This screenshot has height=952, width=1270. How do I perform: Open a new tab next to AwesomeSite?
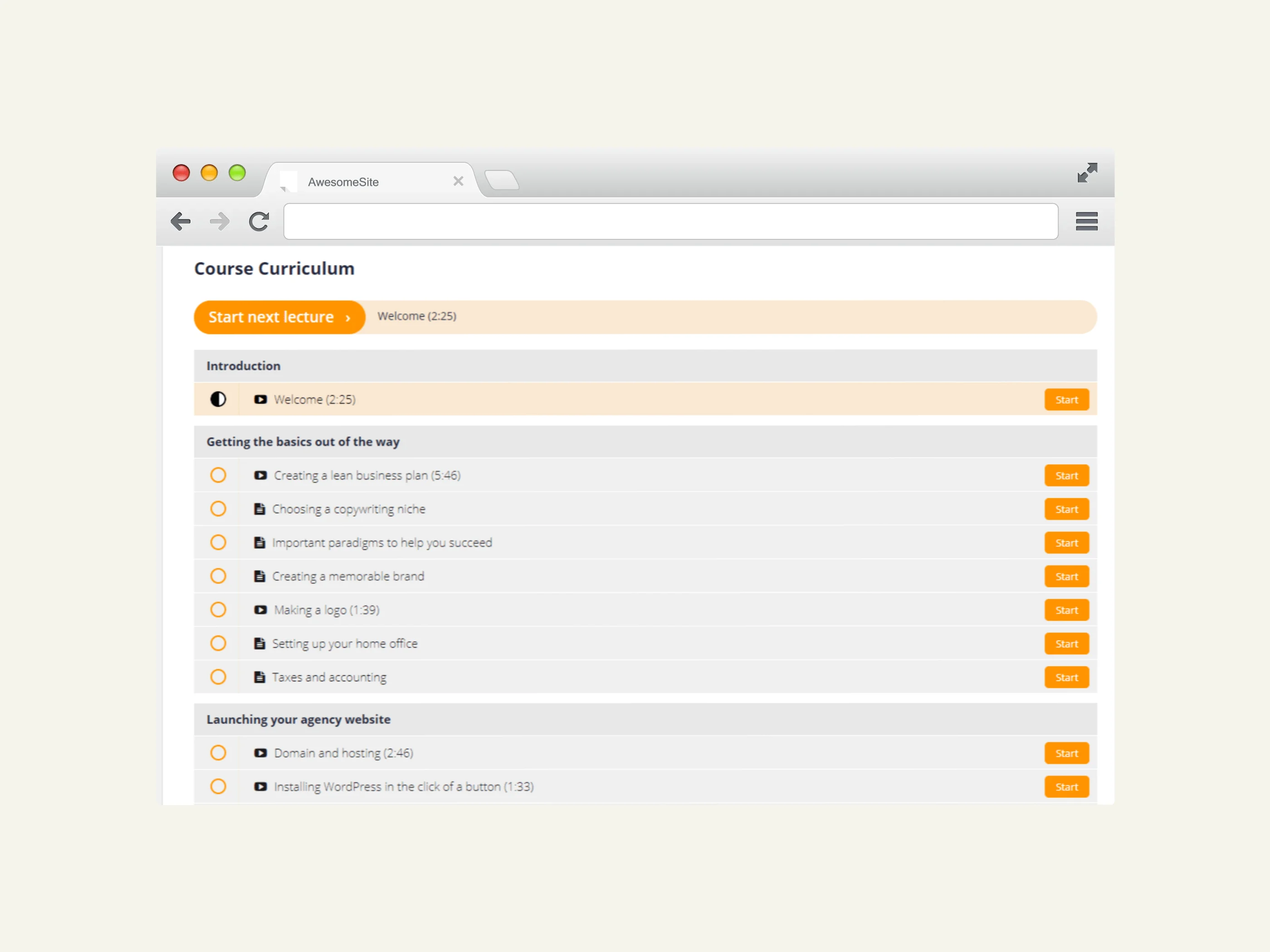click(502, 180)
